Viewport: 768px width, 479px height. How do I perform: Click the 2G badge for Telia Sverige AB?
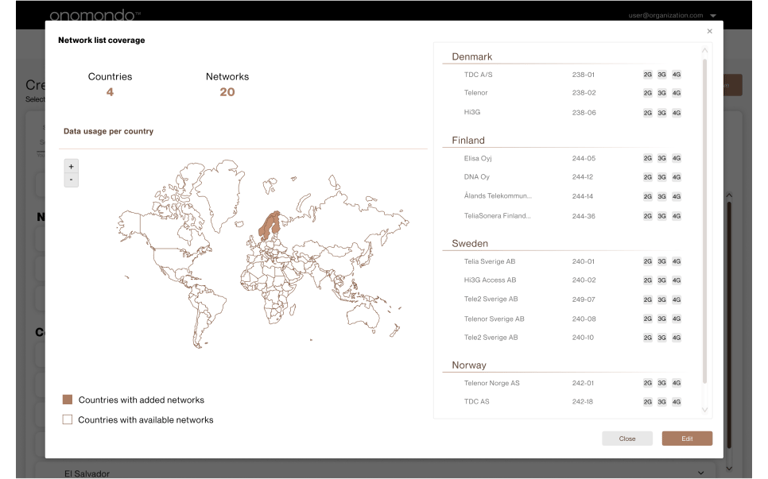(x=648, y=262)
